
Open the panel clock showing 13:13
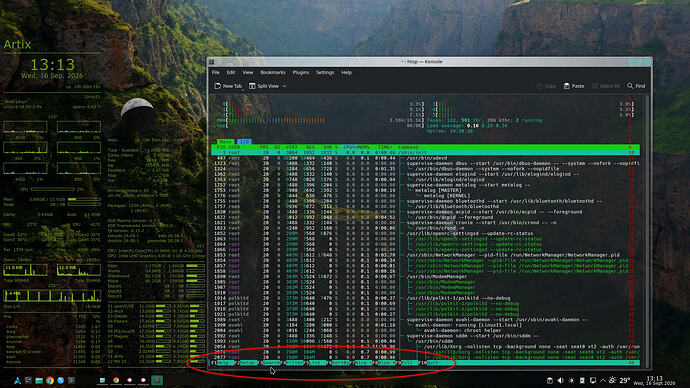click(654, 381)
